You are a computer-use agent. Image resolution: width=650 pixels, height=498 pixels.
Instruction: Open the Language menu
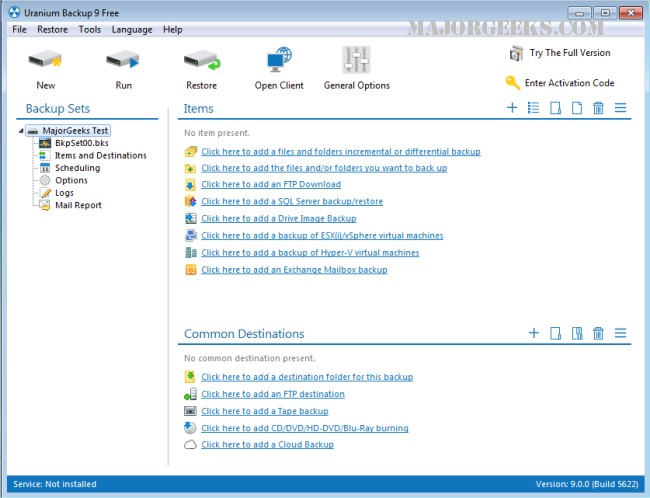click(132, 29)
